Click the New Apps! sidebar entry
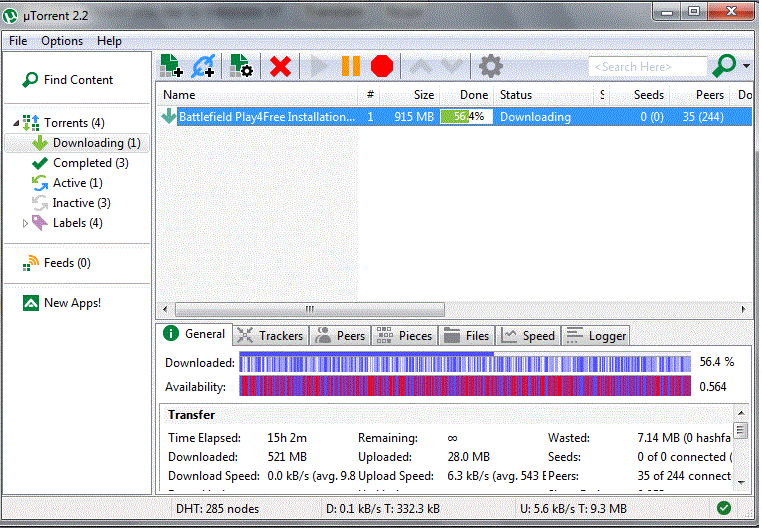The image size is (762, 528). 72,303
